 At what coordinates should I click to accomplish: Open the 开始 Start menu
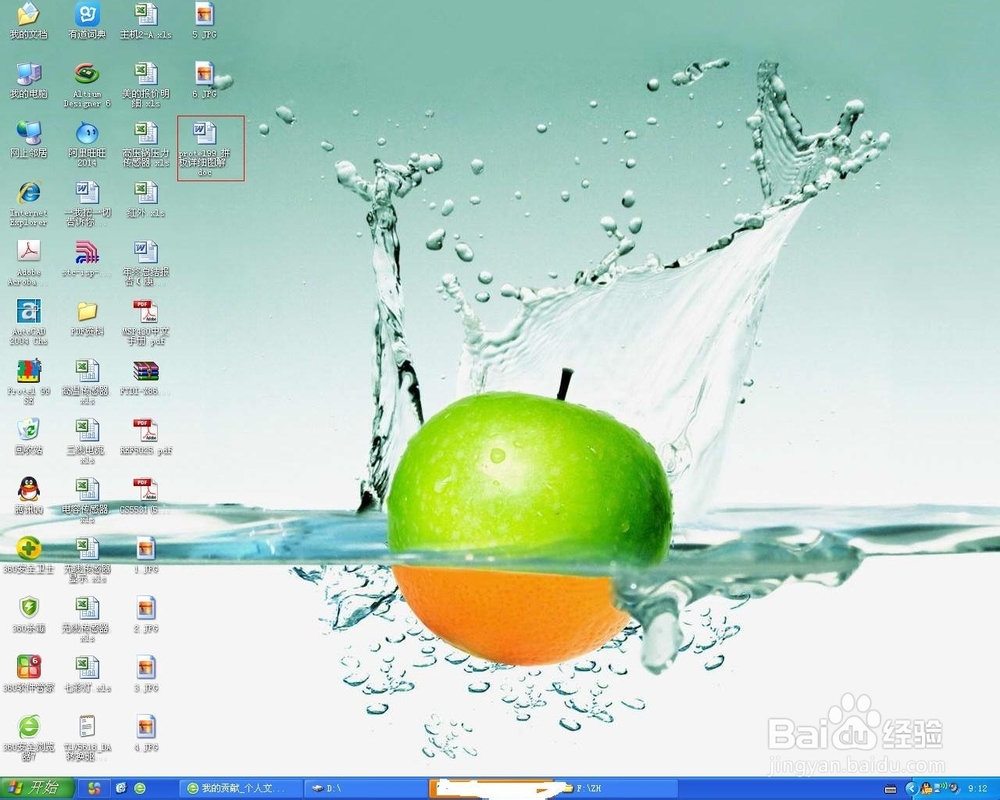pyautogui.click(x=37, y=789)
